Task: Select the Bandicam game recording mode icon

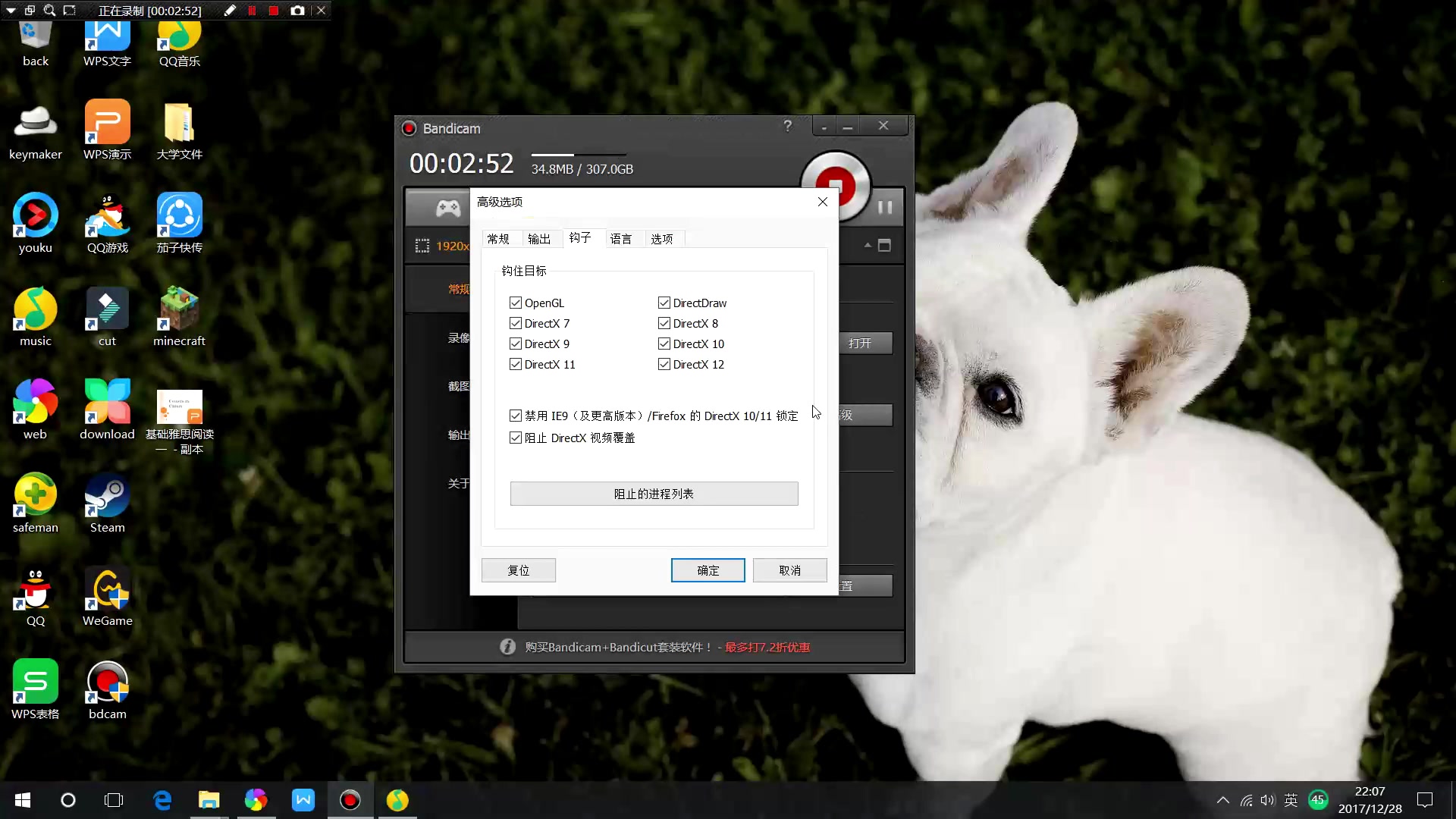Action: (447, 207)
